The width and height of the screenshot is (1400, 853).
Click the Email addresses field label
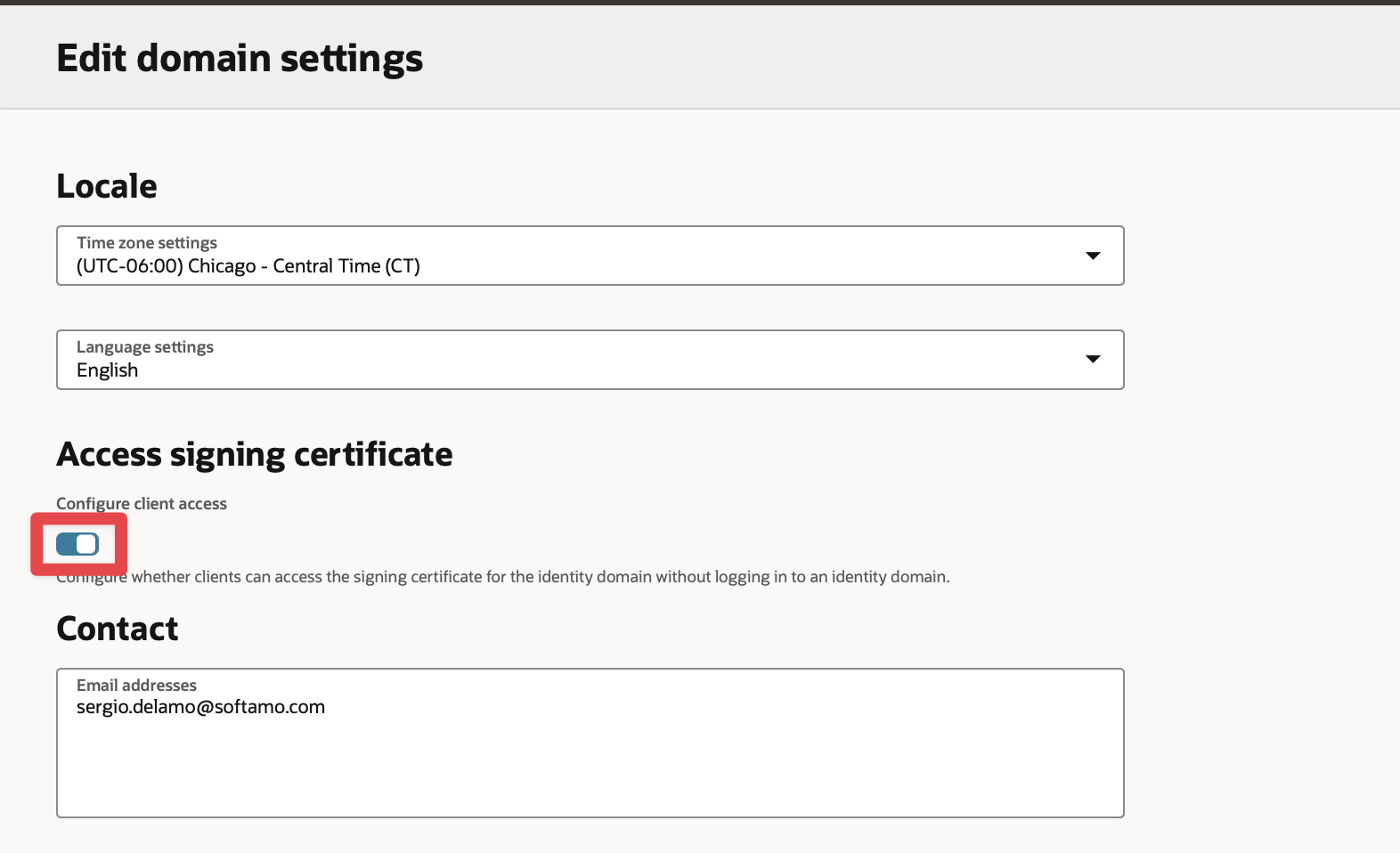coord(136,685)
